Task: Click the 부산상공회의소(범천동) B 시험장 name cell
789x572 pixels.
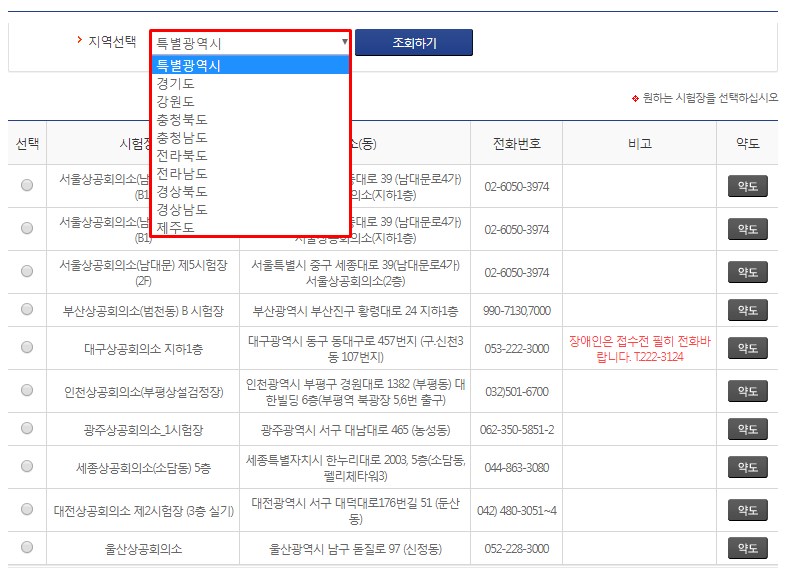Action: [143, 310]
